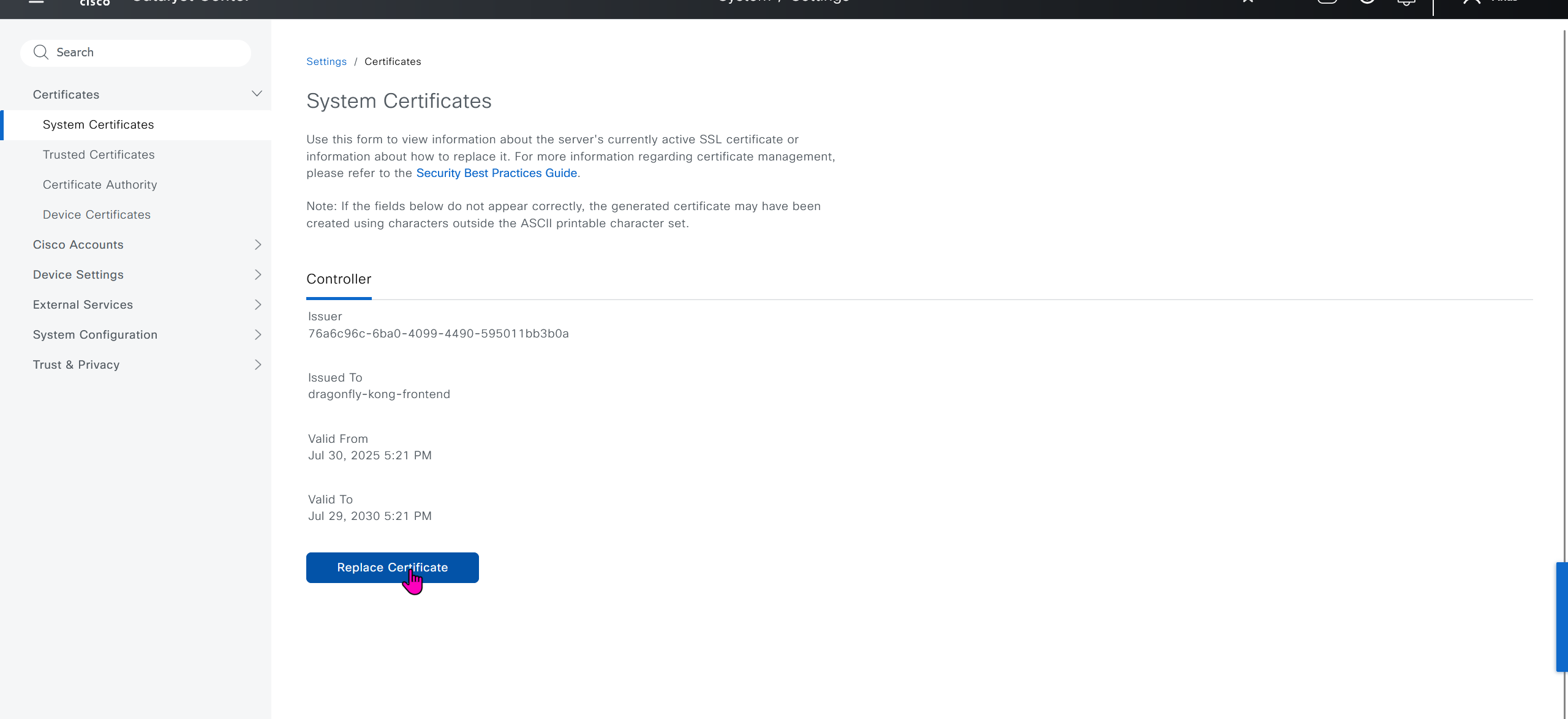This screenshot has height=719, width=1568.
Task: Expand the System Configuration section
Action: 257,334
